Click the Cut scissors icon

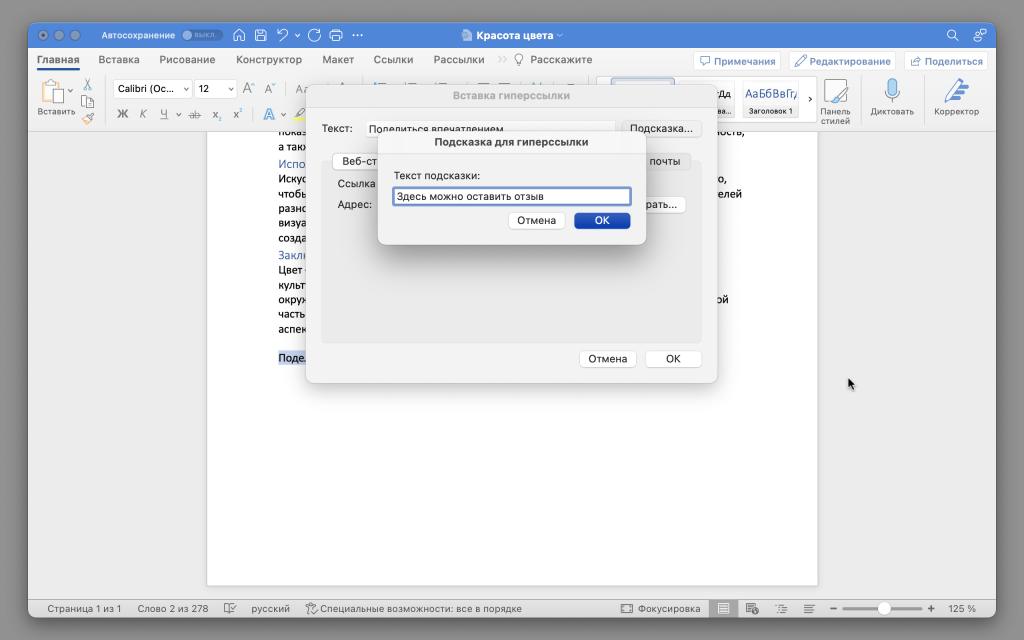88,85
